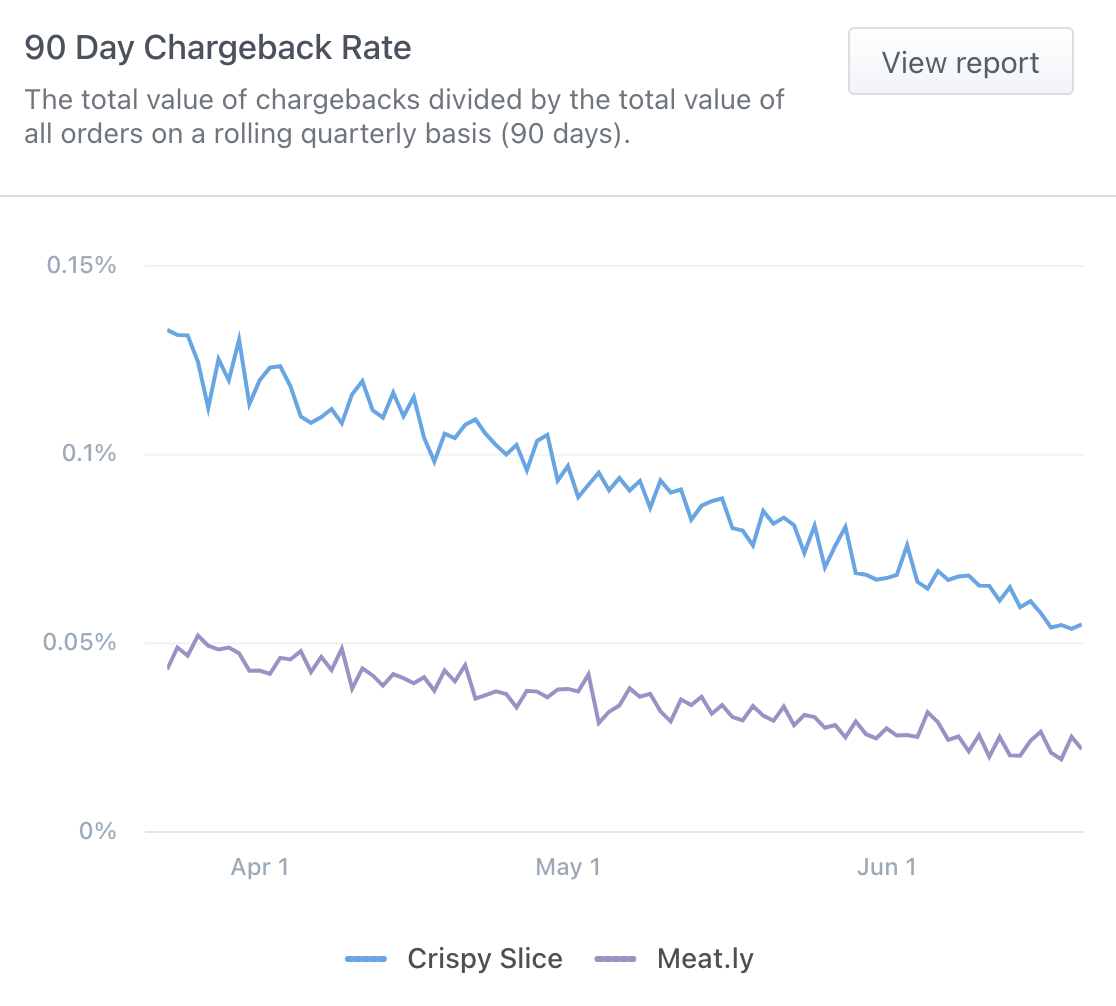The height and width of the screenshot is (1006, 1116).
Task: Click the Apr 1 date axis label
Action: 260,867
